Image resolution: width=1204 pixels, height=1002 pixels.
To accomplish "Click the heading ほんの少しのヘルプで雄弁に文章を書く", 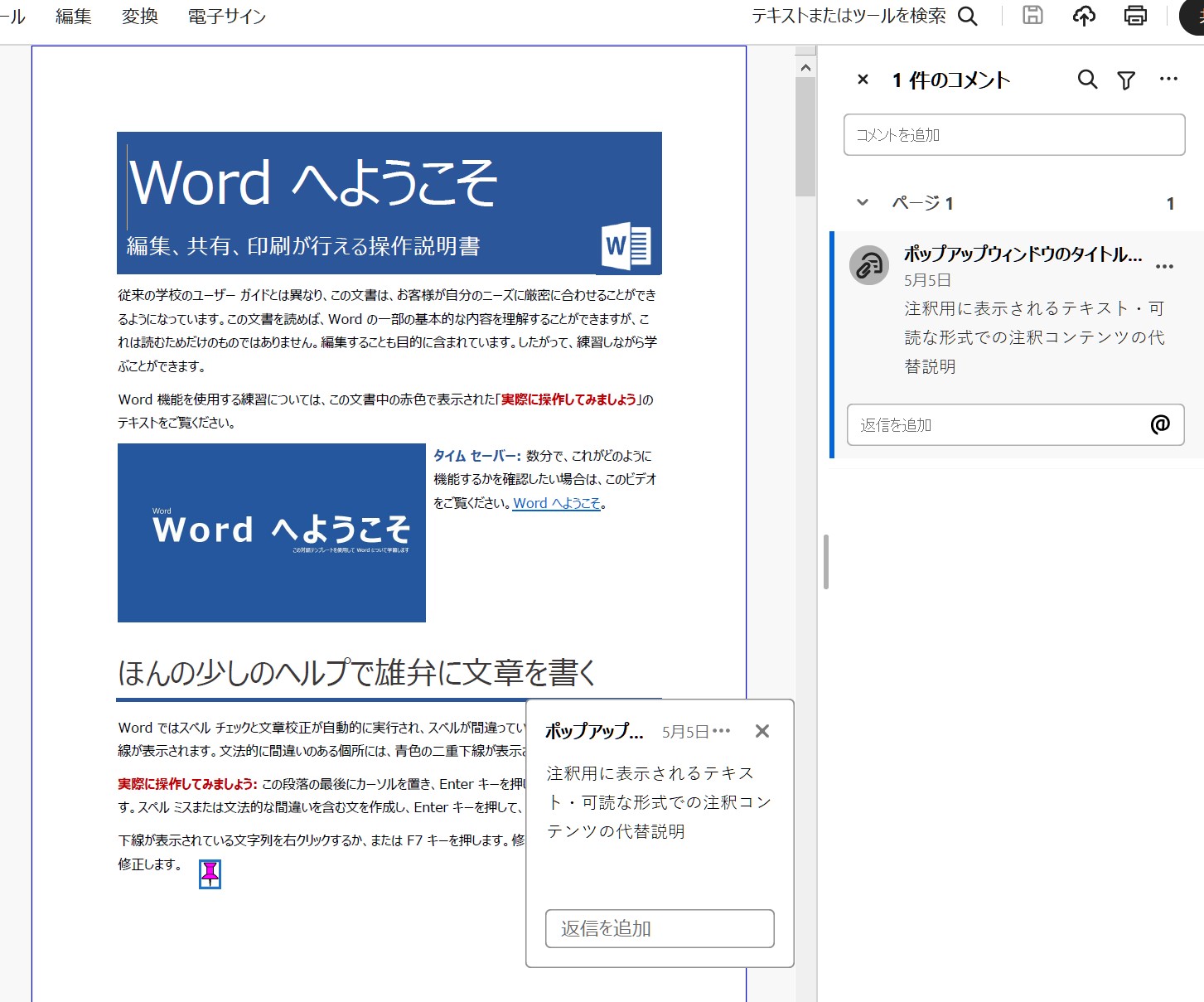I will pyautogui.click(x=357, y=672).
